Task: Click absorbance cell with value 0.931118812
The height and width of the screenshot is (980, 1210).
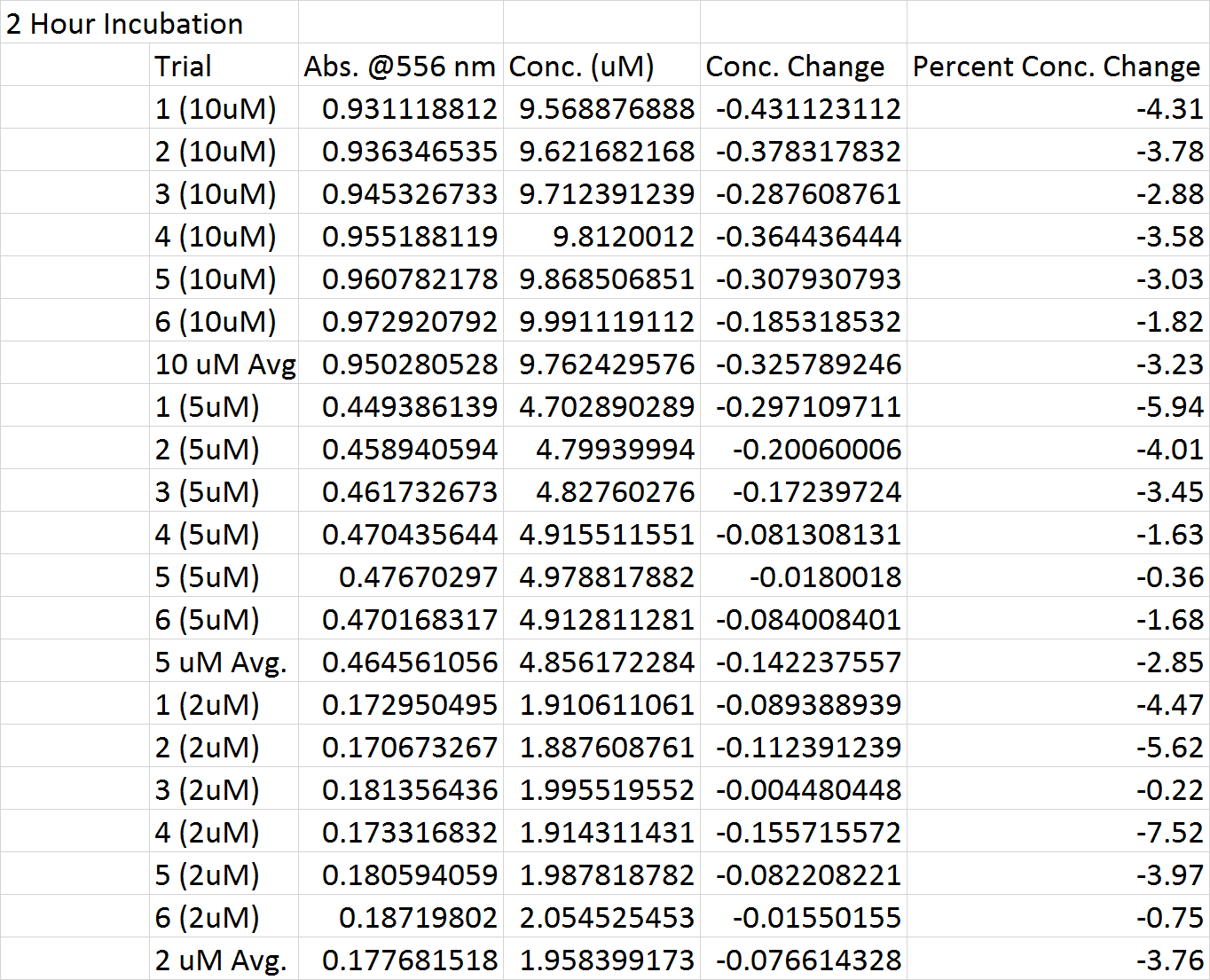Action: (x=410, y=109)
